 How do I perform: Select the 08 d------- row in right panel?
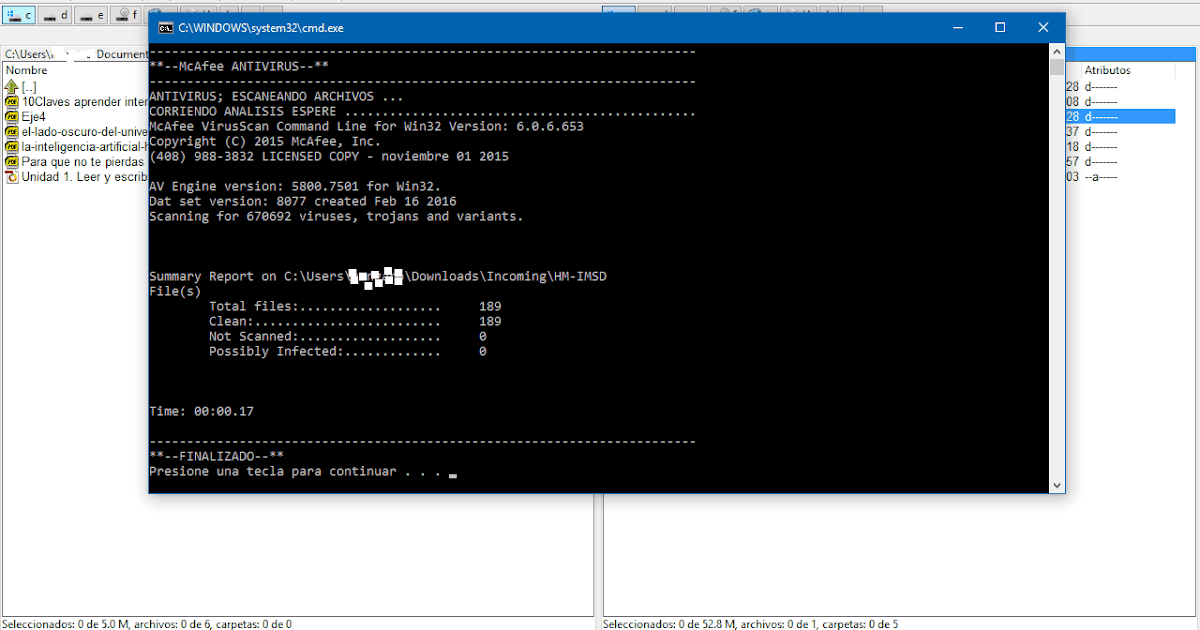point(1120,102)
